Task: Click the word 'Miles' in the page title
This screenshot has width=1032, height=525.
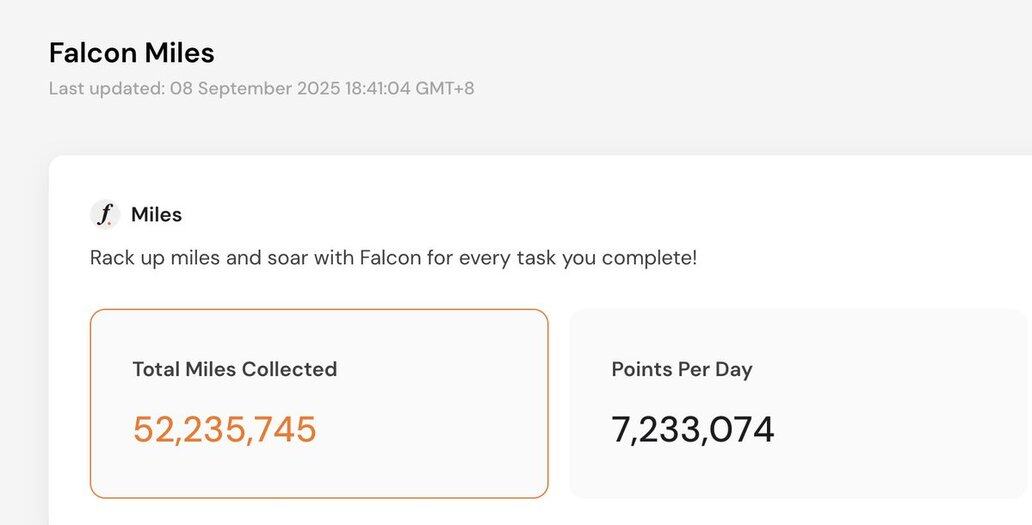Action: [x=180, y=53]
